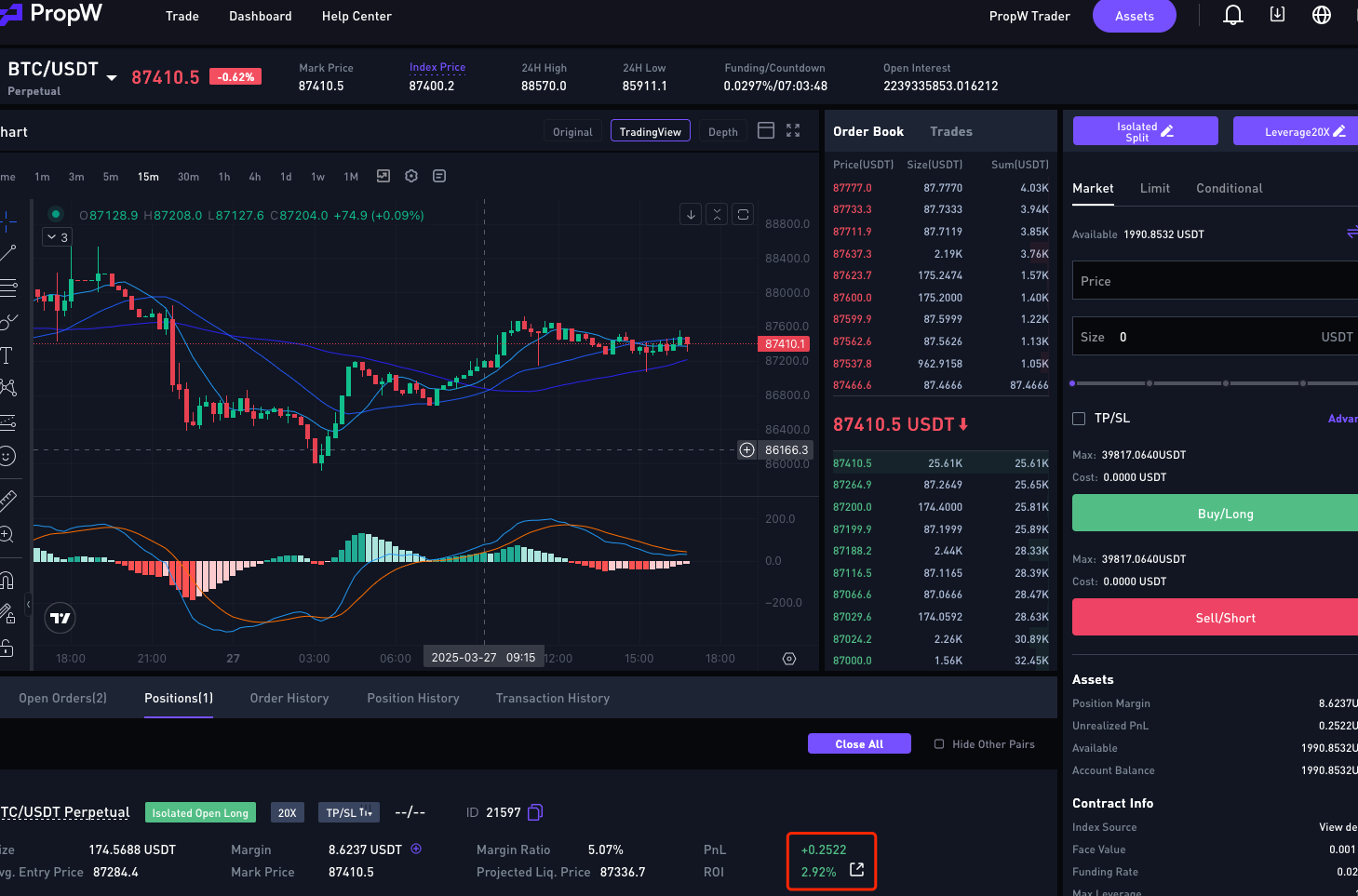Open the Help Center menu

[356, 16]
